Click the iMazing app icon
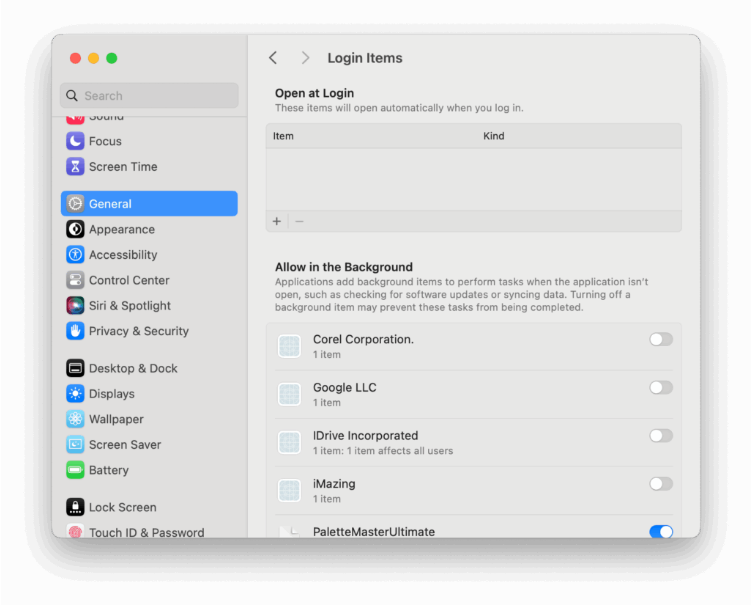 (x=289, y=491)
